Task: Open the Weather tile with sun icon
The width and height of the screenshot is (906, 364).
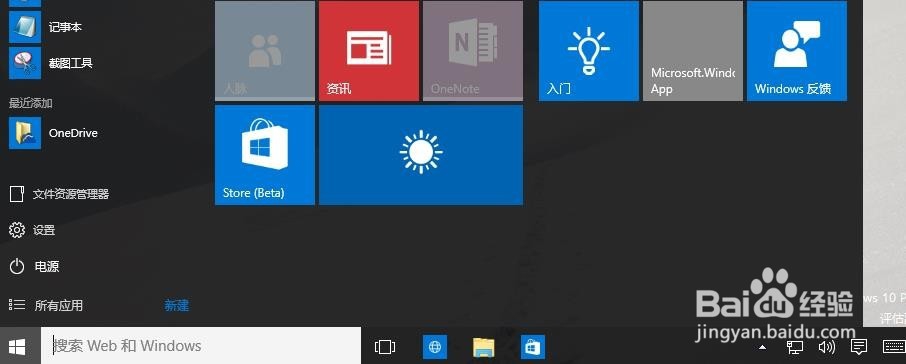Action: coord(421,155)
